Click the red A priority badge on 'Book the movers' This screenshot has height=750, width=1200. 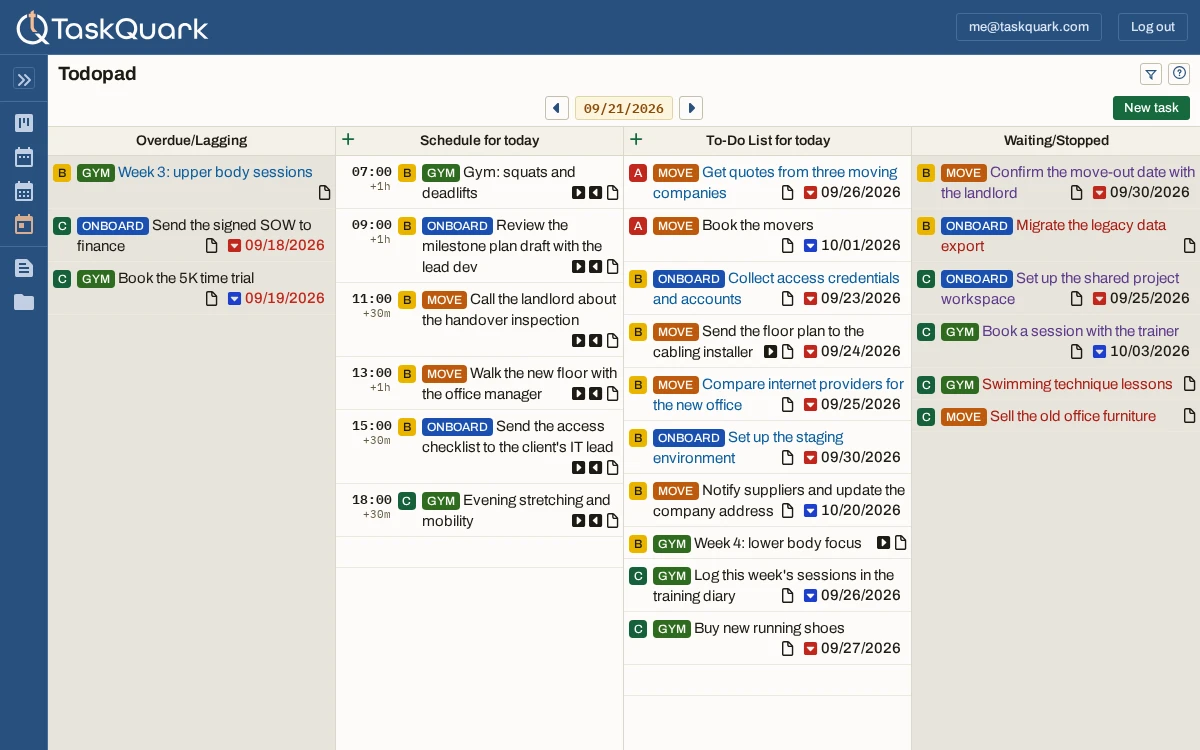click(638, 226)
